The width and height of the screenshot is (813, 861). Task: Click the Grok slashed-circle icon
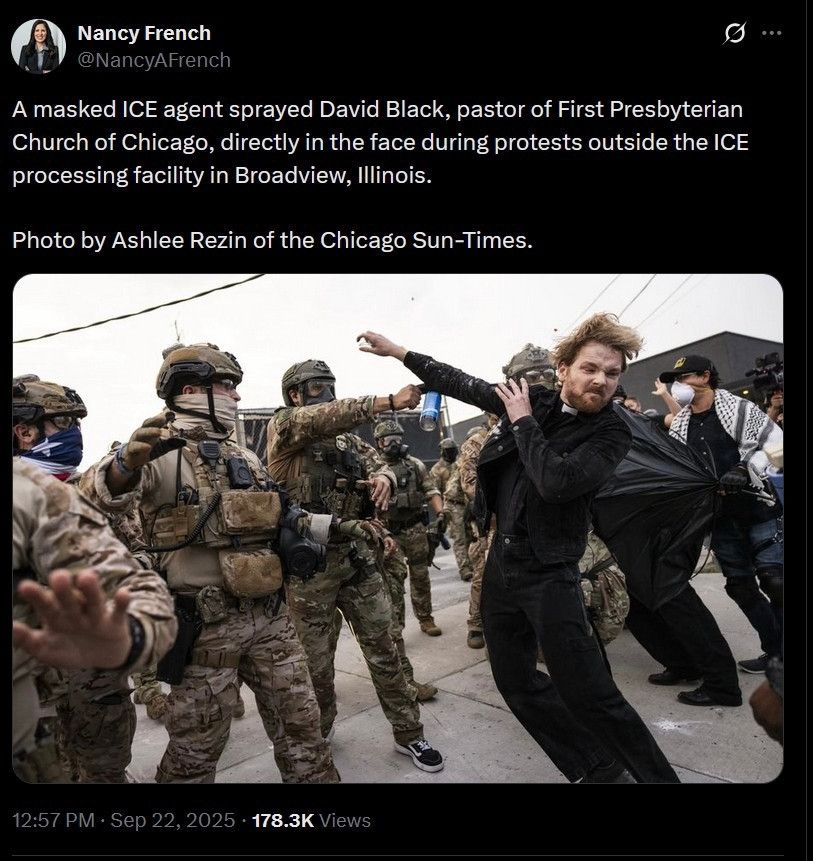(734, 33)
